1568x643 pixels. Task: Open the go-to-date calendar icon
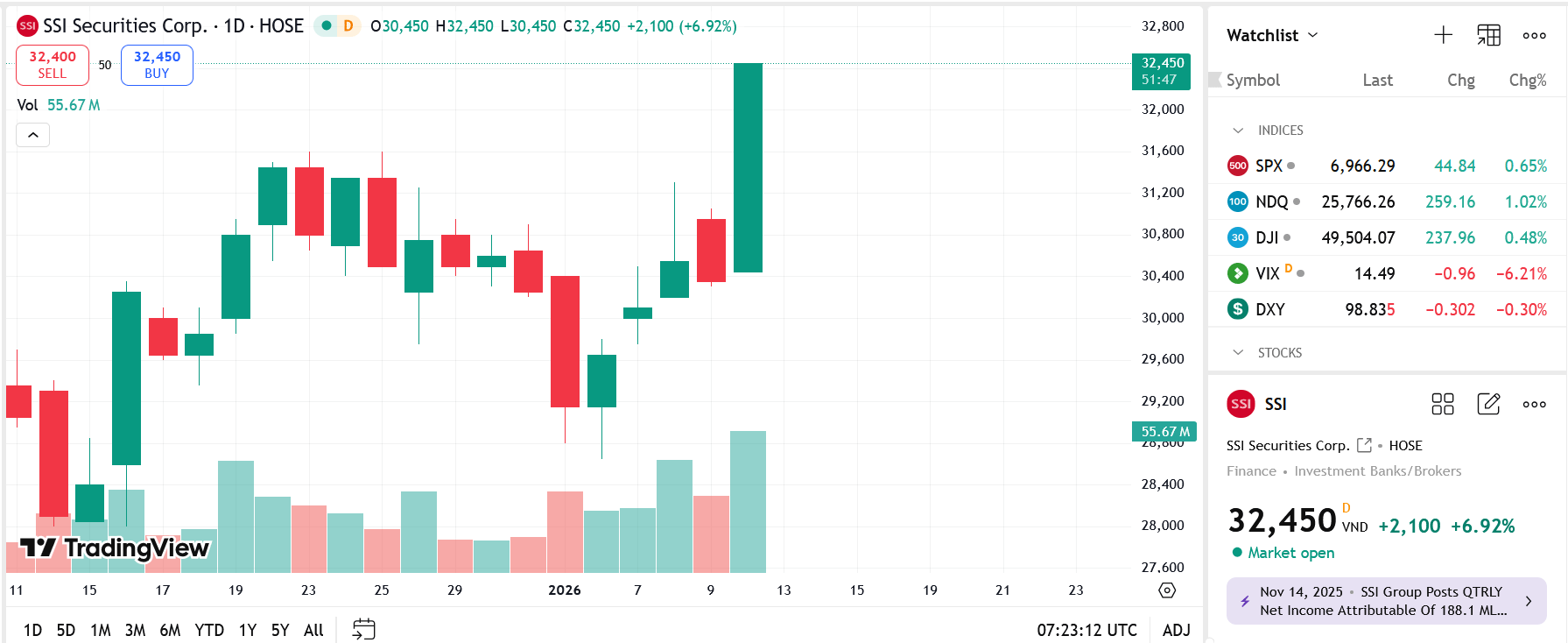click(x=362, y=629)
